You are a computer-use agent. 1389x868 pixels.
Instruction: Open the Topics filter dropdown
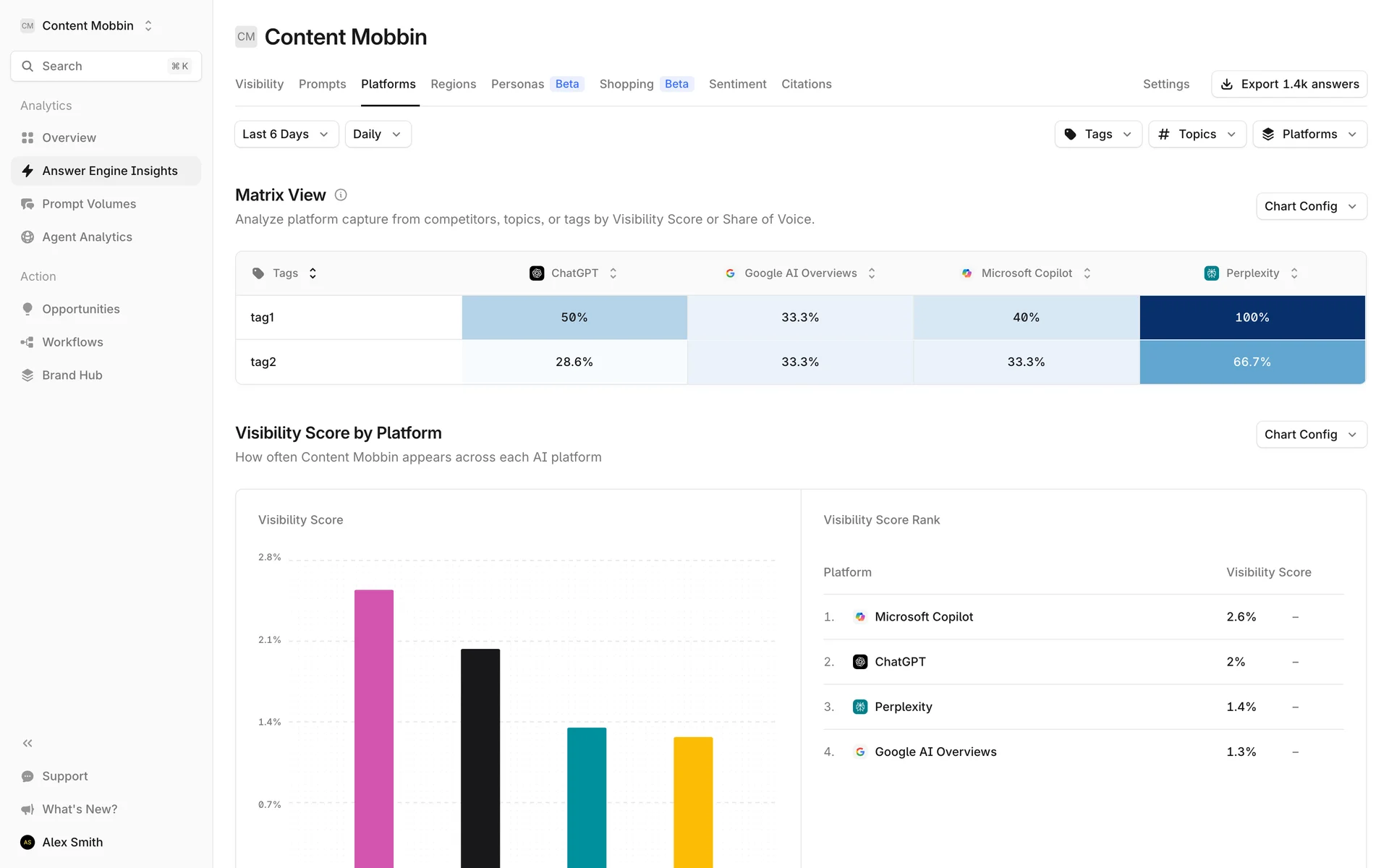coord(1197,135)
